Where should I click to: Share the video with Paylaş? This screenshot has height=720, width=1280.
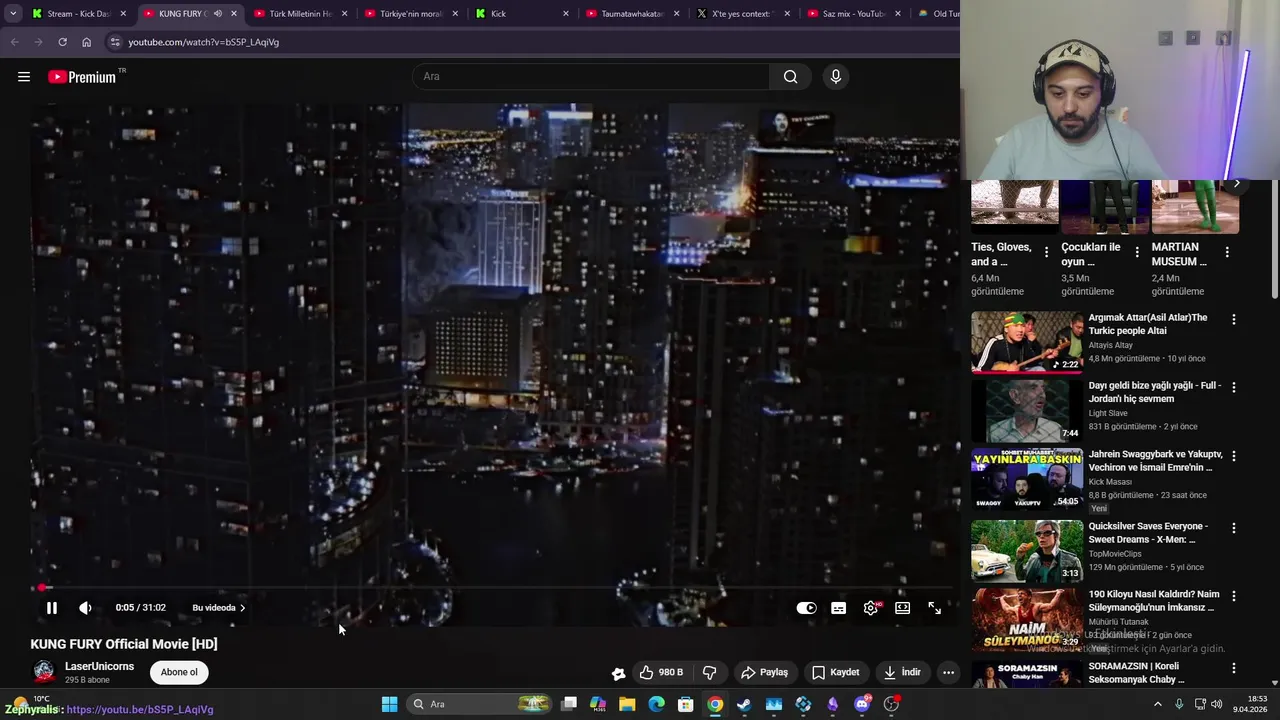pos(765,672)
